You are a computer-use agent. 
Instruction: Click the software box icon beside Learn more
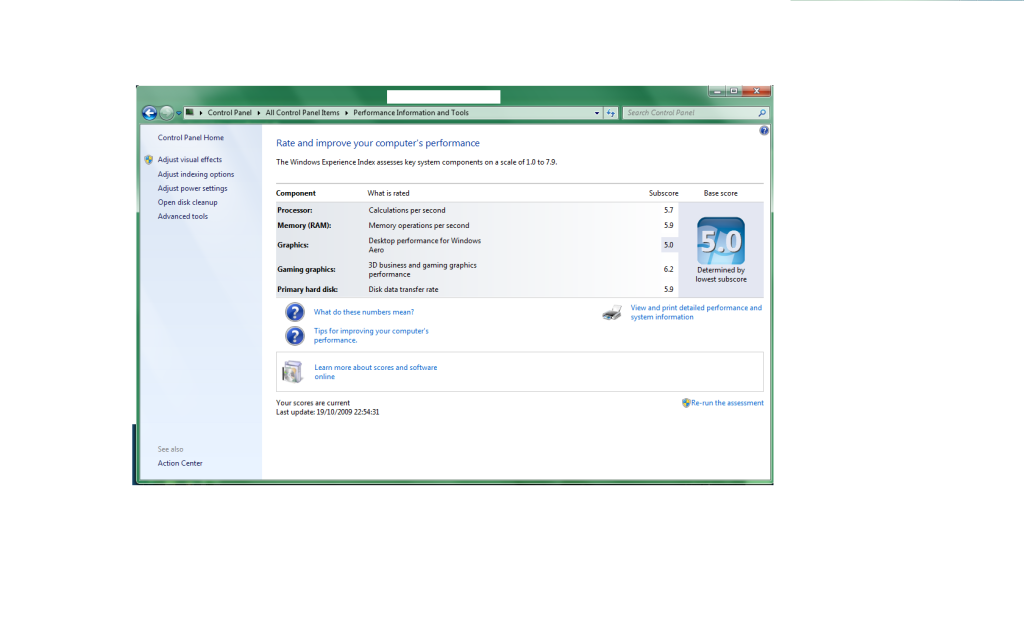click(292, 372)
